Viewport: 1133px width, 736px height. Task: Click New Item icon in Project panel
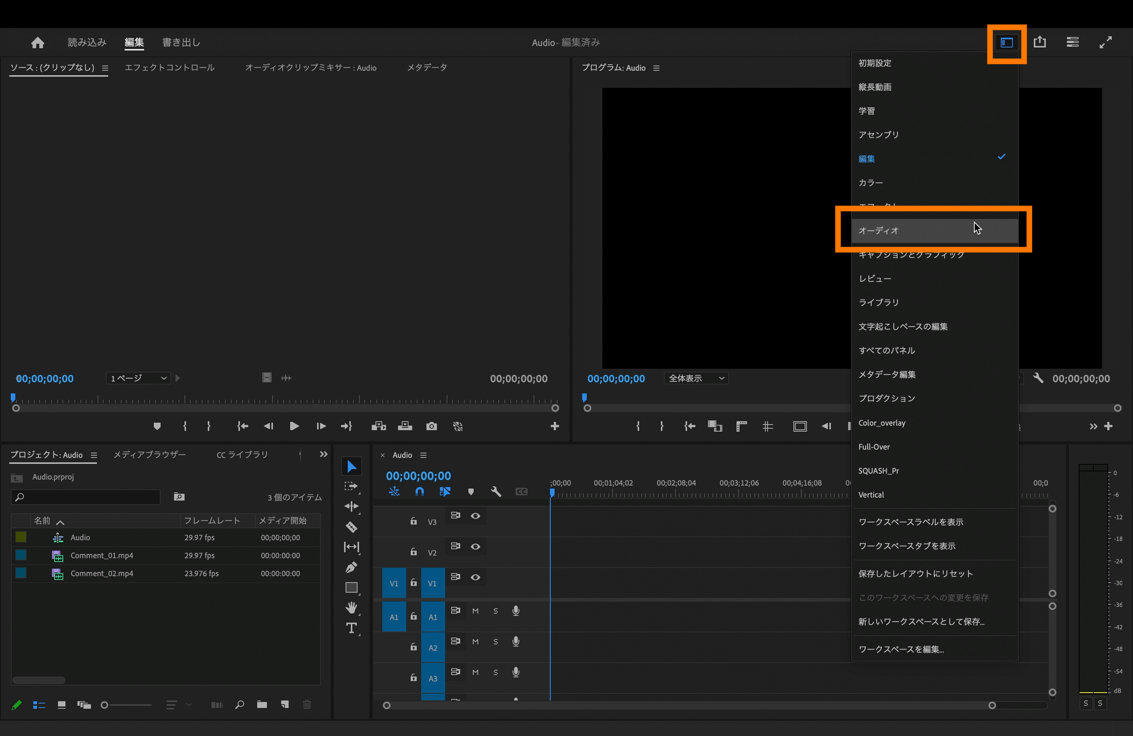coord(285,704)
